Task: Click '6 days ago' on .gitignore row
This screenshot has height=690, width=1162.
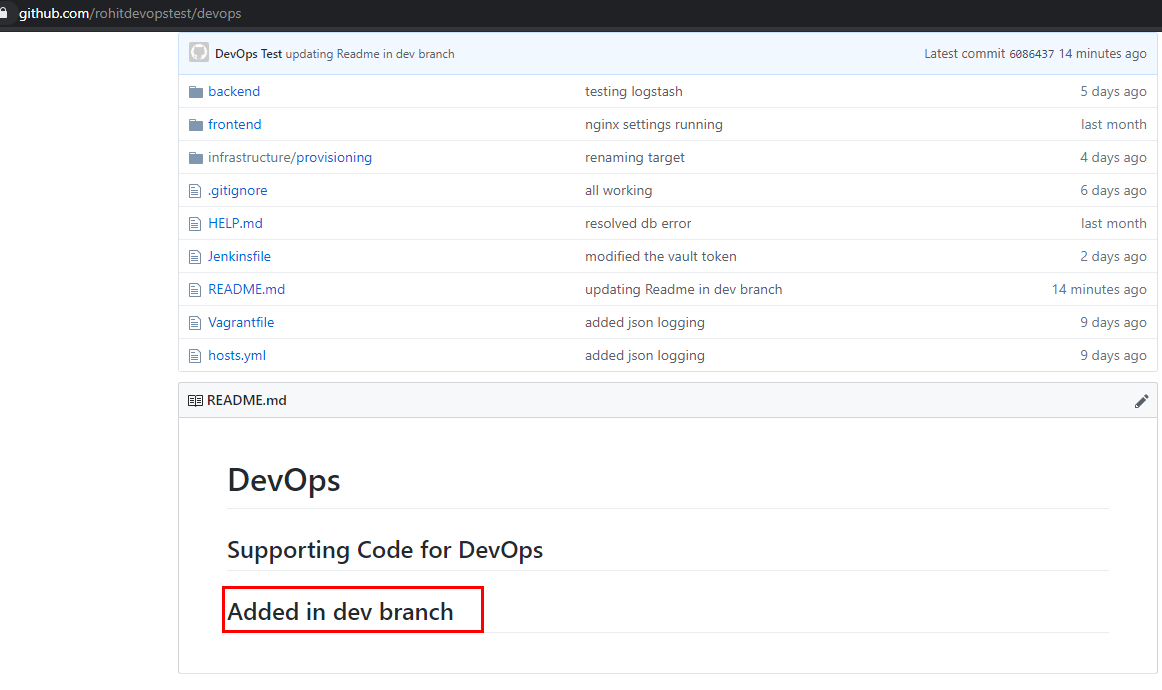Action: [1113, 190]
